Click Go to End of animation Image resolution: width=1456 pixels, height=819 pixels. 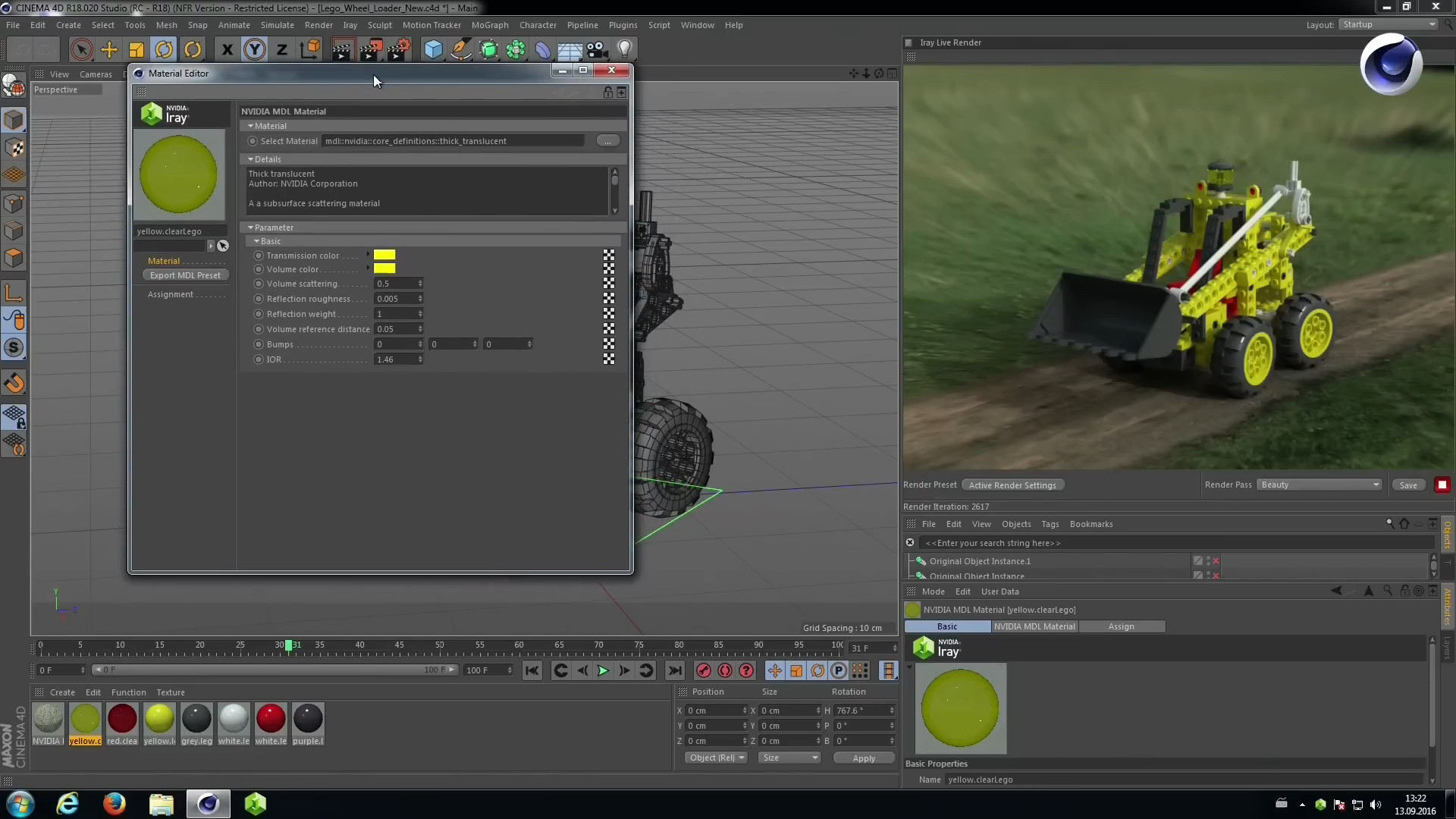pyautogui.click(x=674, y=670)
